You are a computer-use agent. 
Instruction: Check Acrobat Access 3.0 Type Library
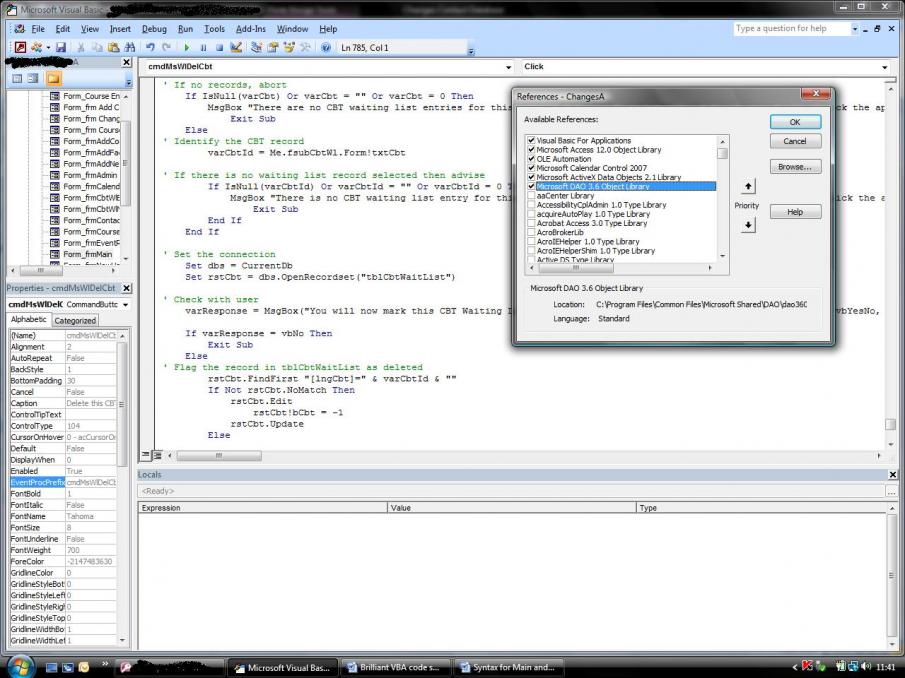click(x=531, y=223)
